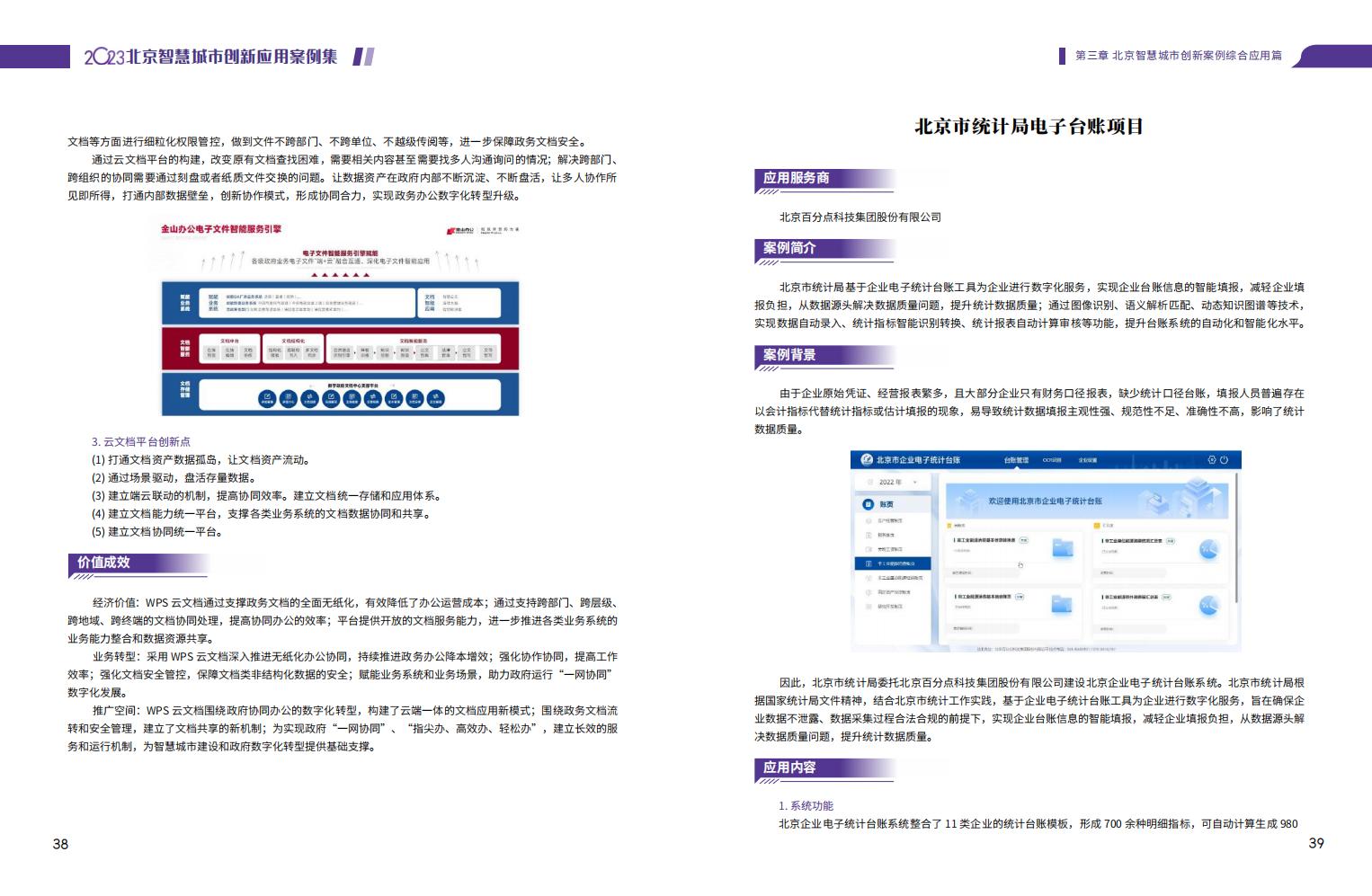The image size is (1372, 896).
Task: Click the 文档结构化 box heading in the diagram
Action: (293, 342)
